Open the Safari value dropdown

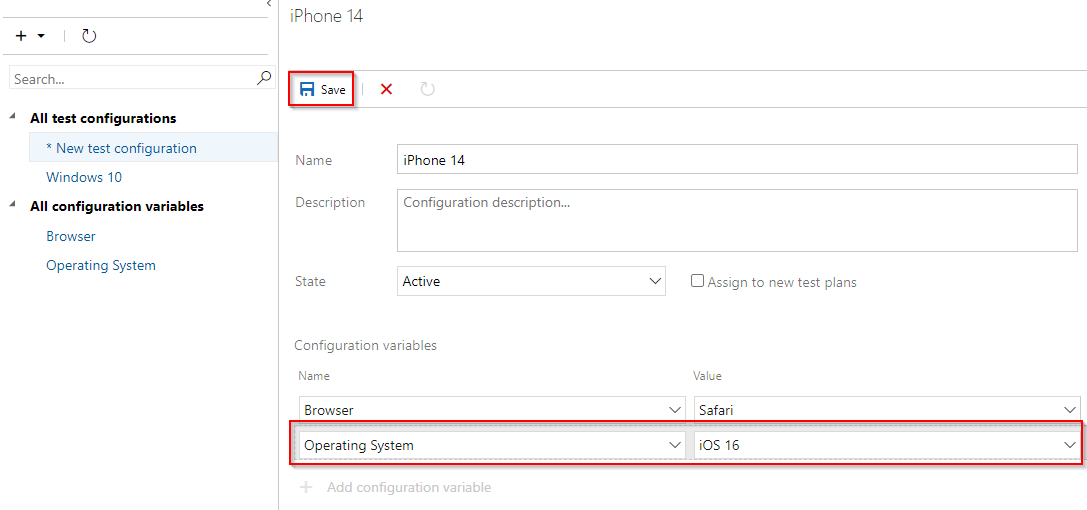click(x=887, y=410)
